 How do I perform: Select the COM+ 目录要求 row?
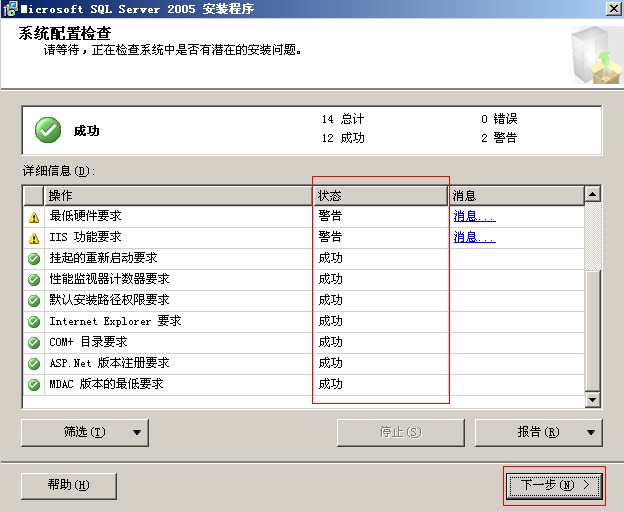point(304,343)
